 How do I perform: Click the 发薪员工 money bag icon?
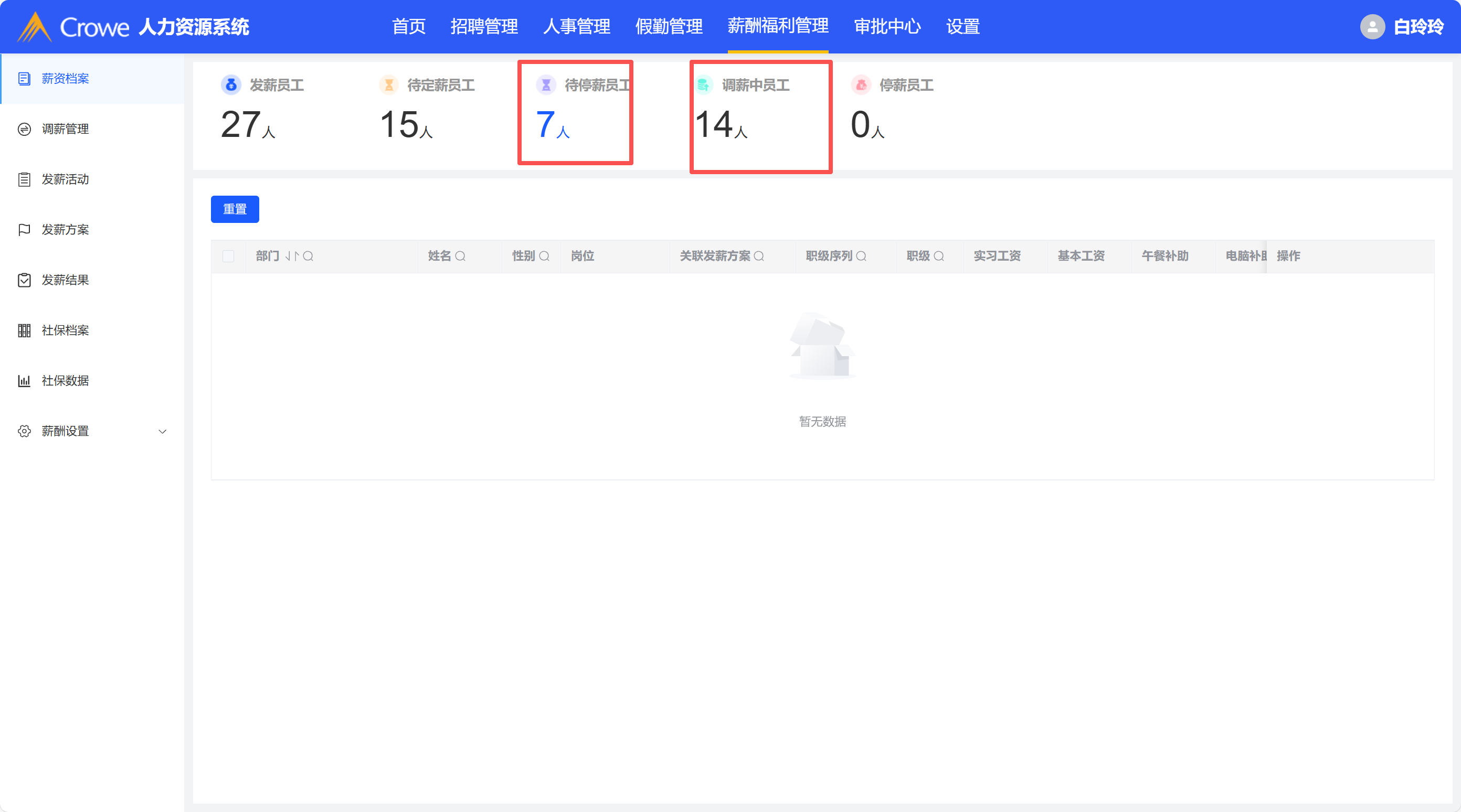click(x=231, y=85)
